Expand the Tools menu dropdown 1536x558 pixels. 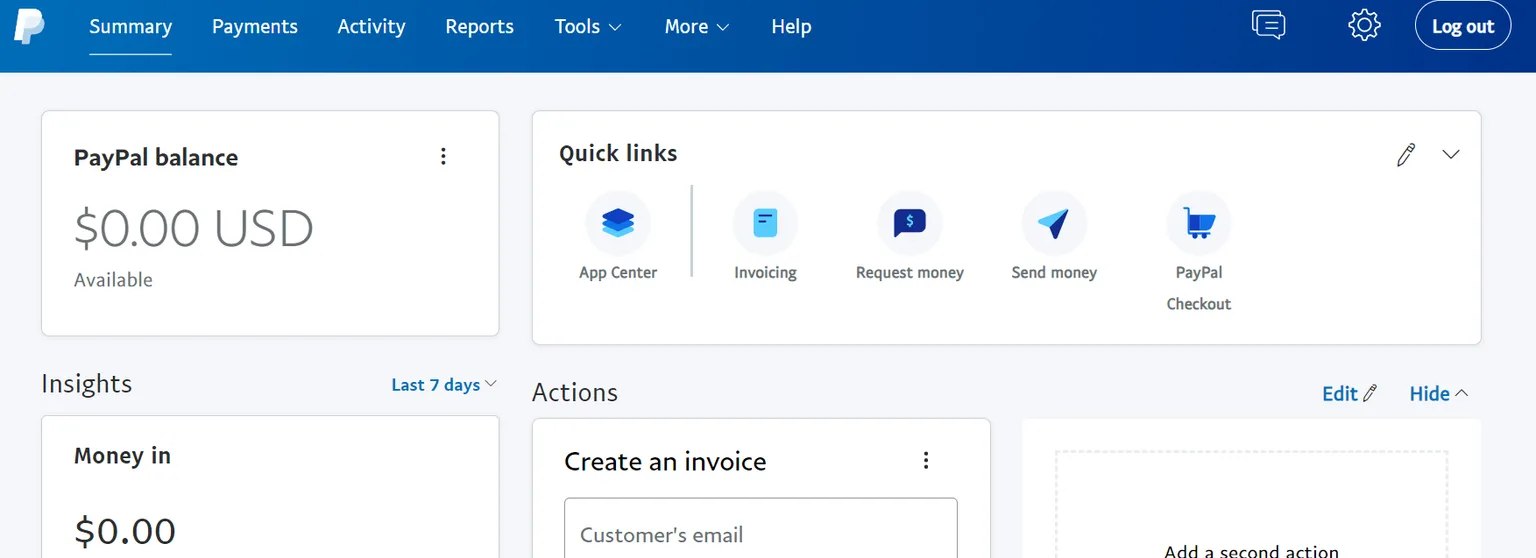[x=588, y=27]
